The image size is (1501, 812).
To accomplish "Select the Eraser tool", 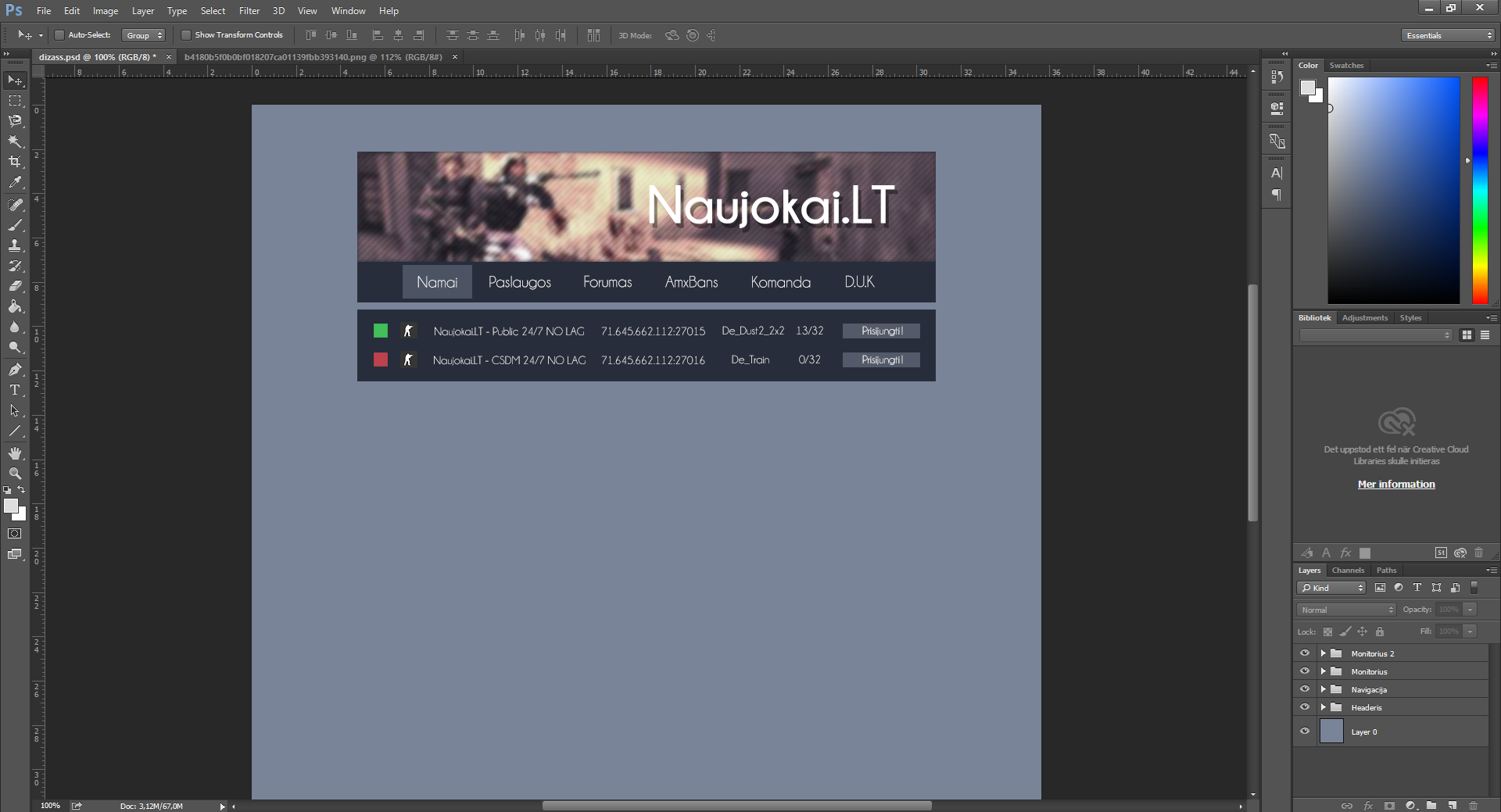I will click(x=15, y=286).
